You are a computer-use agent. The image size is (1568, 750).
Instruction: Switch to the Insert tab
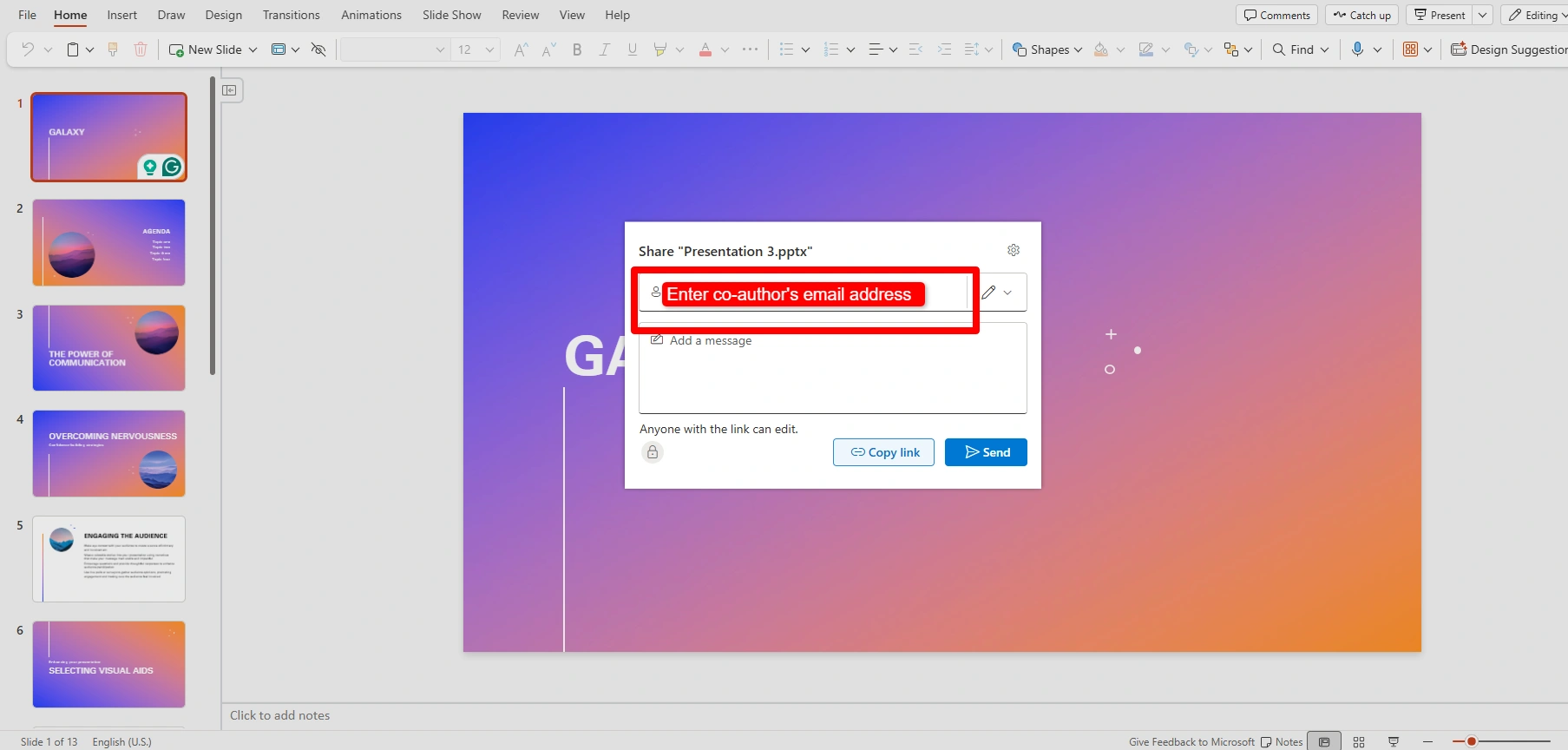pyautogui.click(x=122, y=15)
